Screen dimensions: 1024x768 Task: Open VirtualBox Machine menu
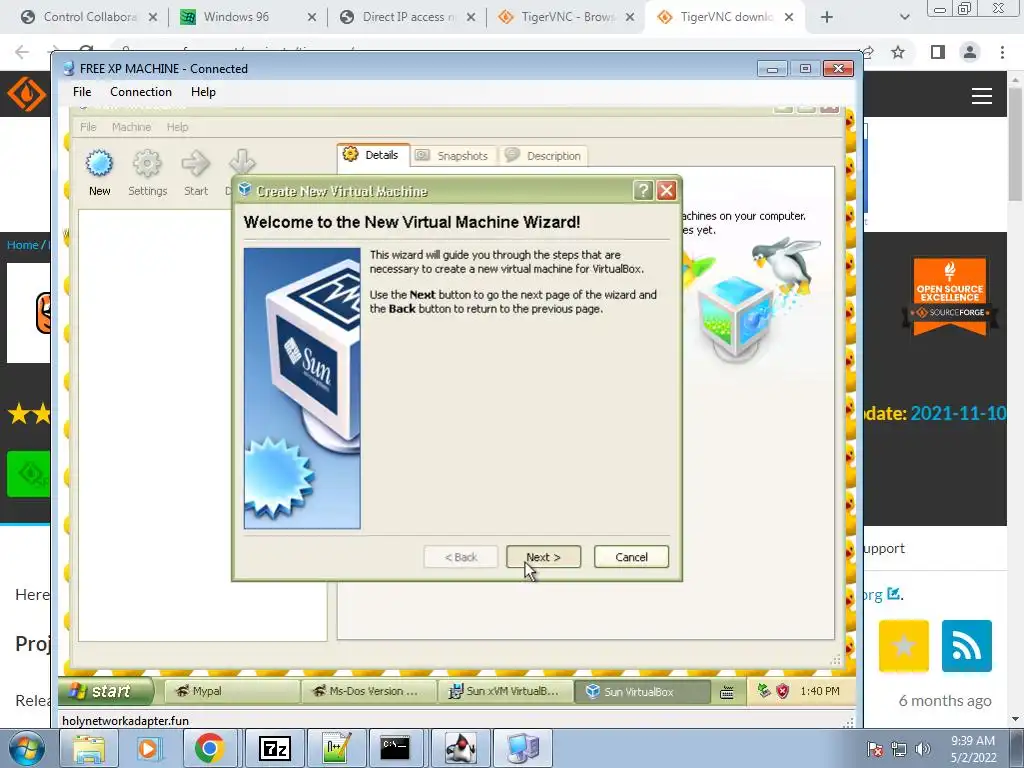pos(131,127)
